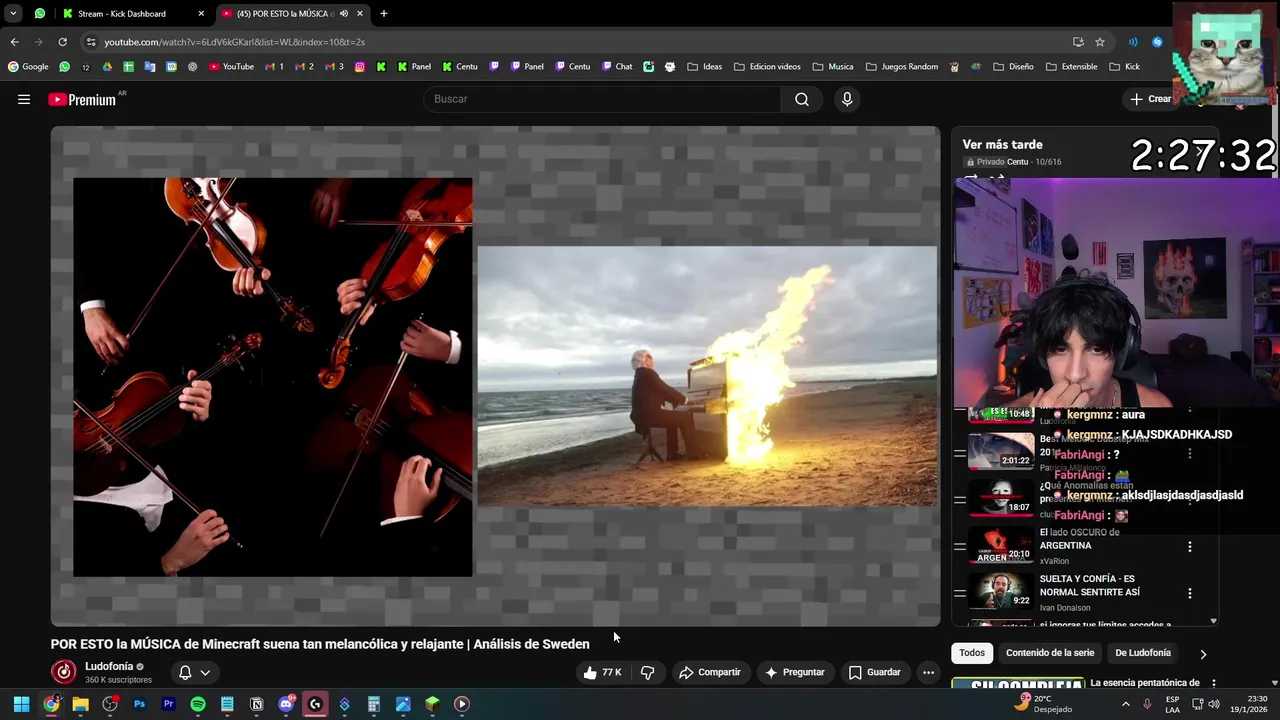Click the Buscar search field
The height and width of the screenshot is (720, 1280).
click(603, 99)
